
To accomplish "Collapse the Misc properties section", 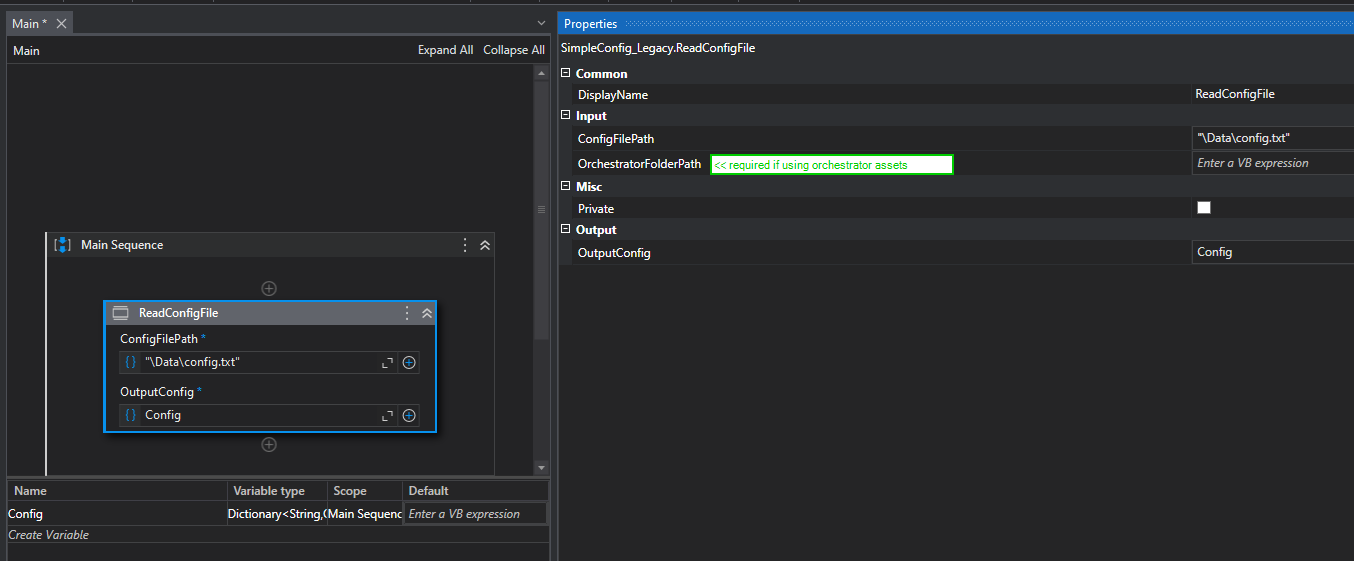I will tap(566, 186).
